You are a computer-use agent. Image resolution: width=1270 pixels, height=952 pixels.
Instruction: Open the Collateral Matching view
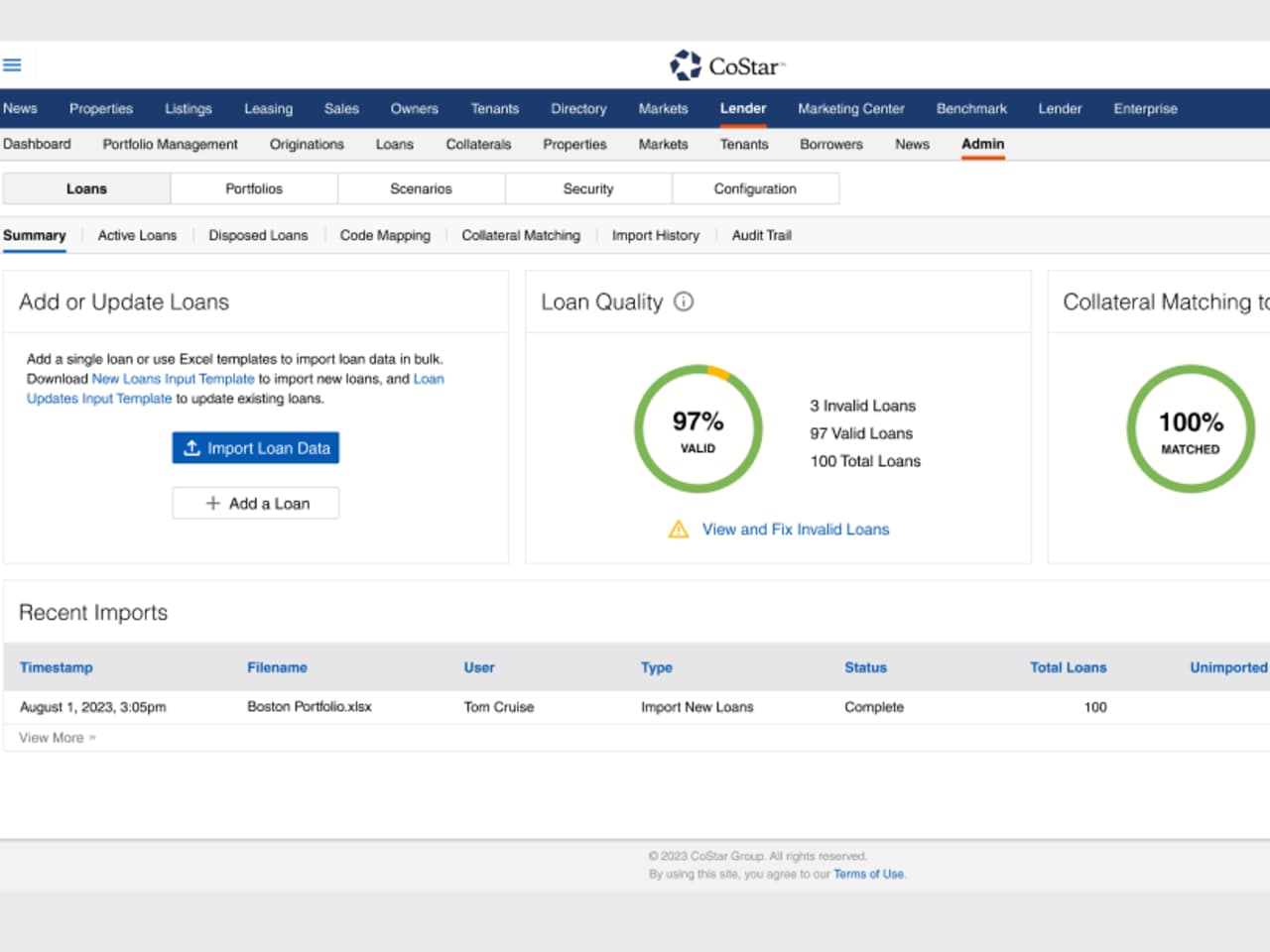(x=521, y=235)
